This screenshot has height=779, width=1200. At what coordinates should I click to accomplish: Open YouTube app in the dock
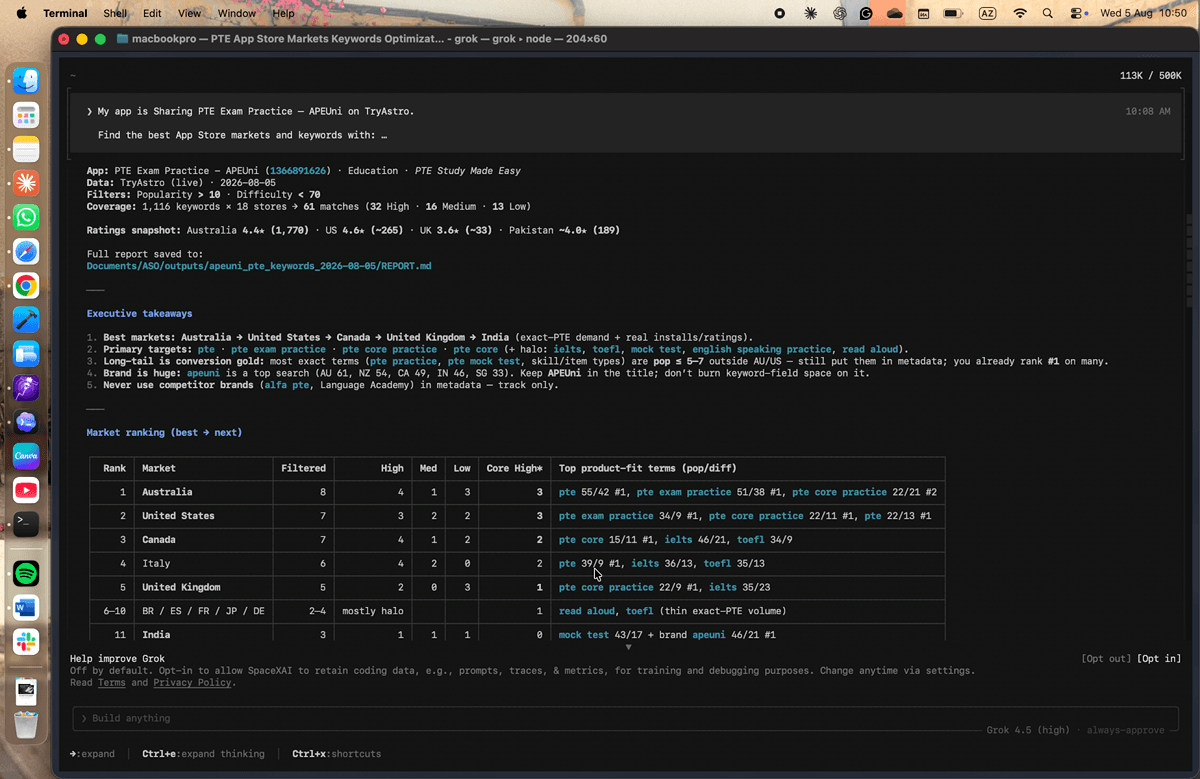pos(26,490)
